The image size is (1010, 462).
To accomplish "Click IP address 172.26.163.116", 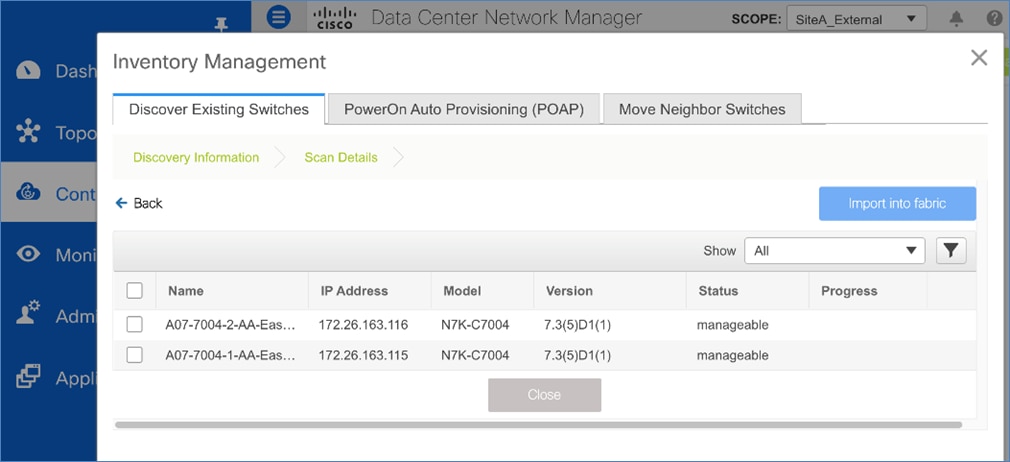I will click(x=363, y=325).
